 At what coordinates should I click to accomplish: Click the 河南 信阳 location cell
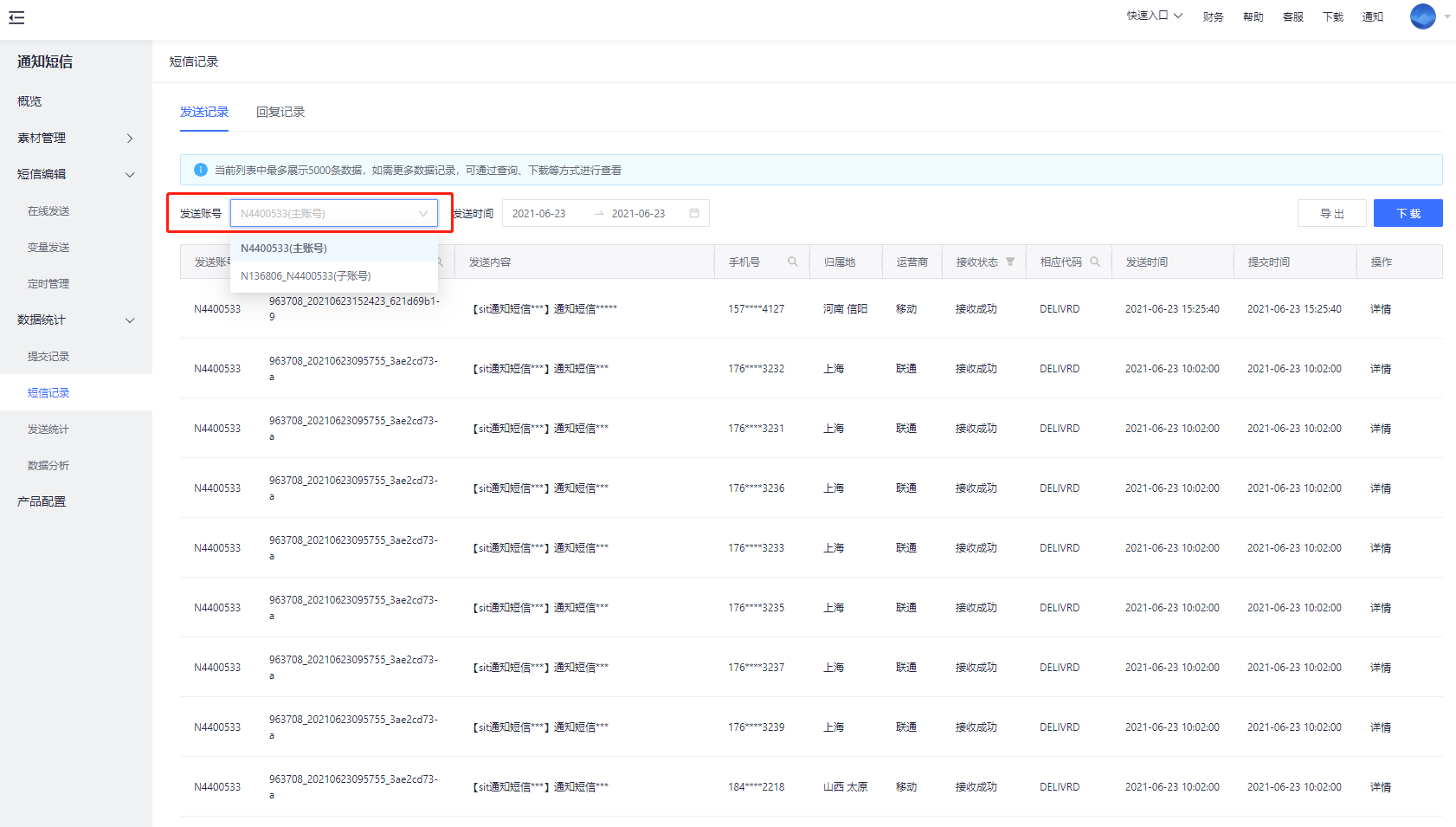tap(845, 308)
